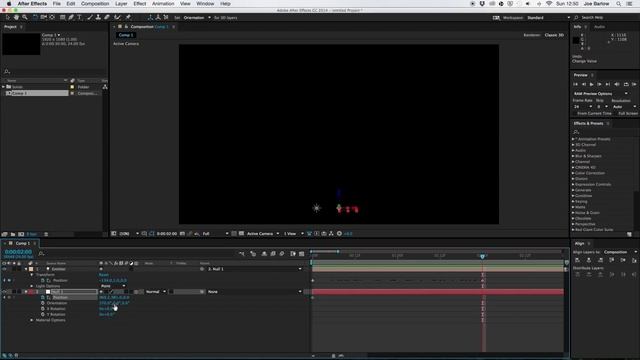
Task: Open the Composition menu
Action: pyautogui.click(x=95, y=4)
